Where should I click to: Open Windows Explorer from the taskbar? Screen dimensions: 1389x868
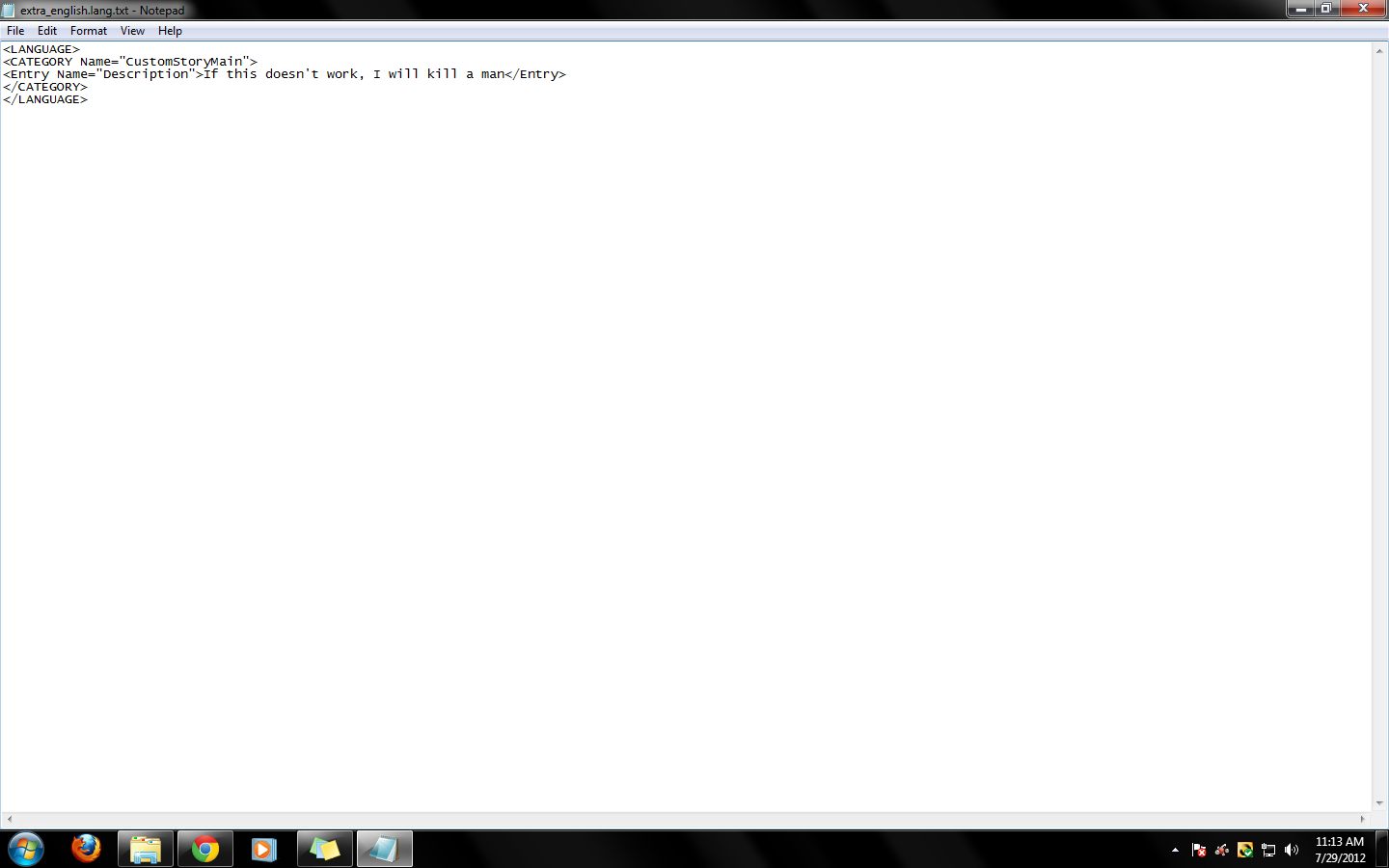(146, 849)
